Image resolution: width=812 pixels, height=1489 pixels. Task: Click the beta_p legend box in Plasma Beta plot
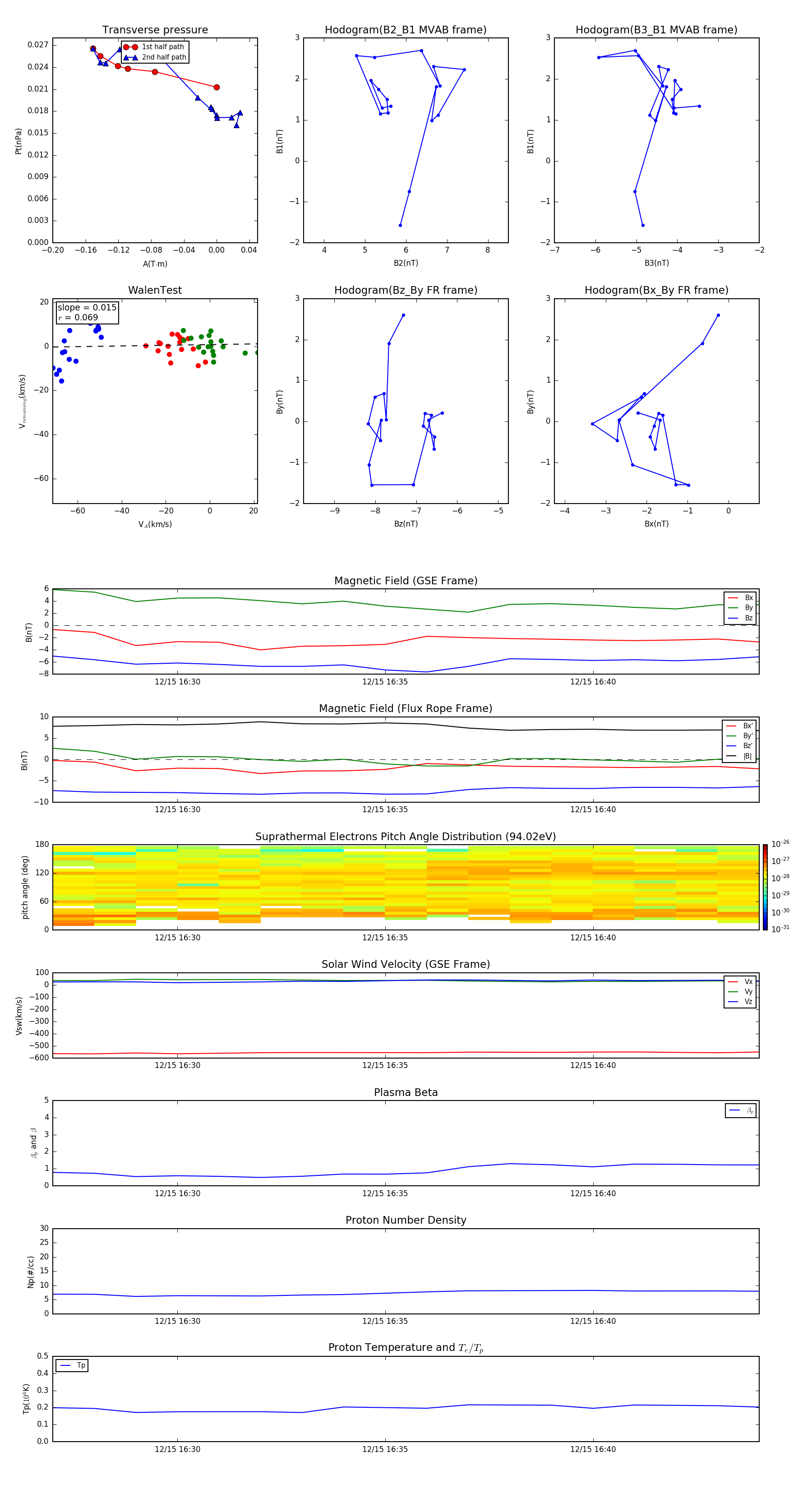point(741,1110)
